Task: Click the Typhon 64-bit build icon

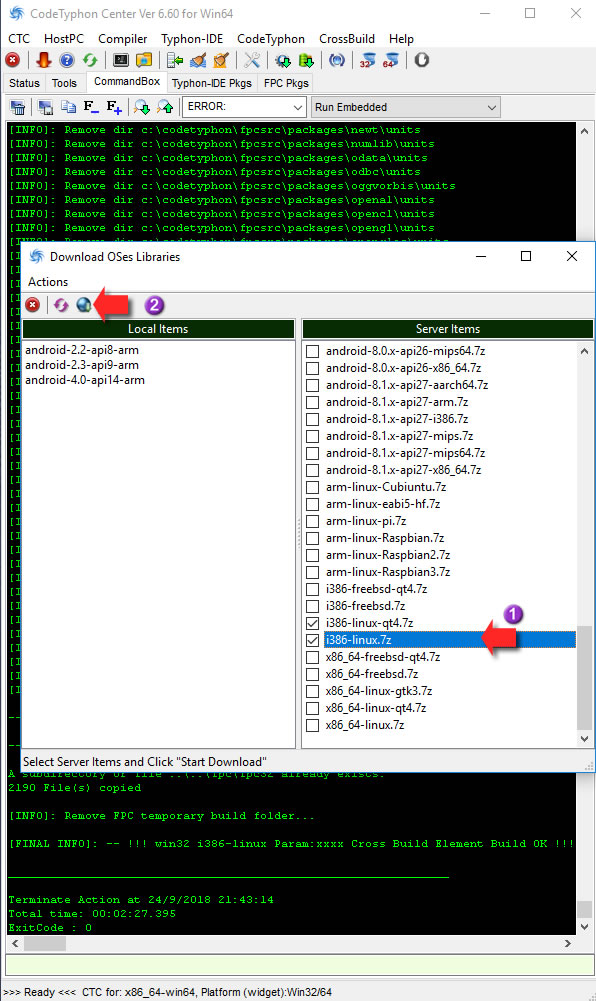Action: (x=391, y=60)
